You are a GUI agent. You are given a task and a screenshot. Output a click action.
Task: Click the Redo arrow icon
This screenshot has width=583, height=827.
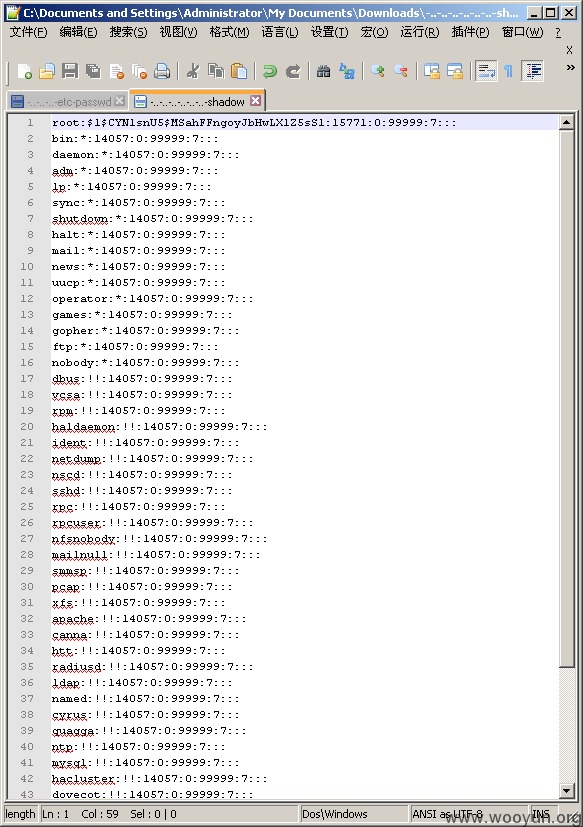pyautogui.click(x=293, y=71)
